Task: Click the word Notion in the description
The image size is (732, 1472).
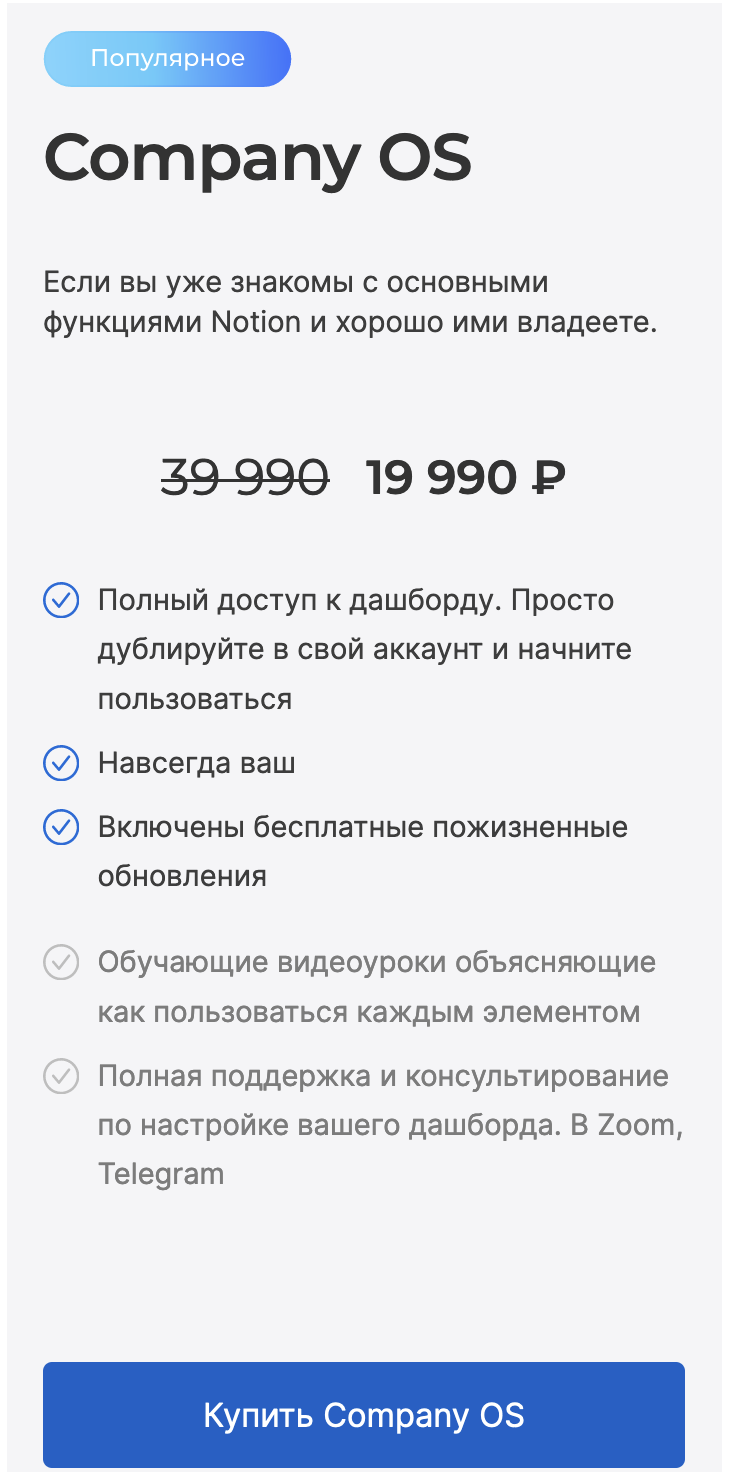Action: (256, 323)
